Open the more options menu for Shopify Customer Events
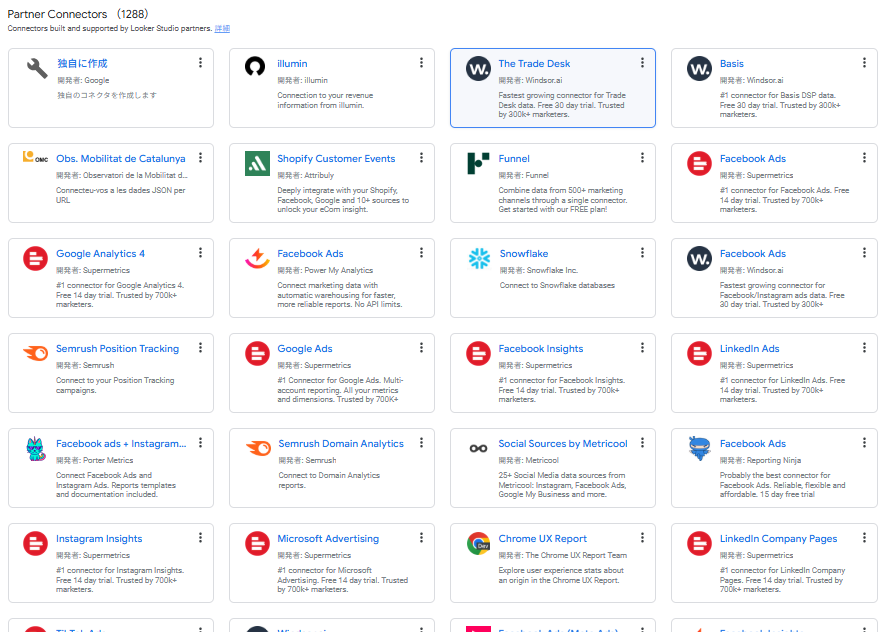Image resolution: width=887 pixels, height=633 pixels. (x=421, y=158)
